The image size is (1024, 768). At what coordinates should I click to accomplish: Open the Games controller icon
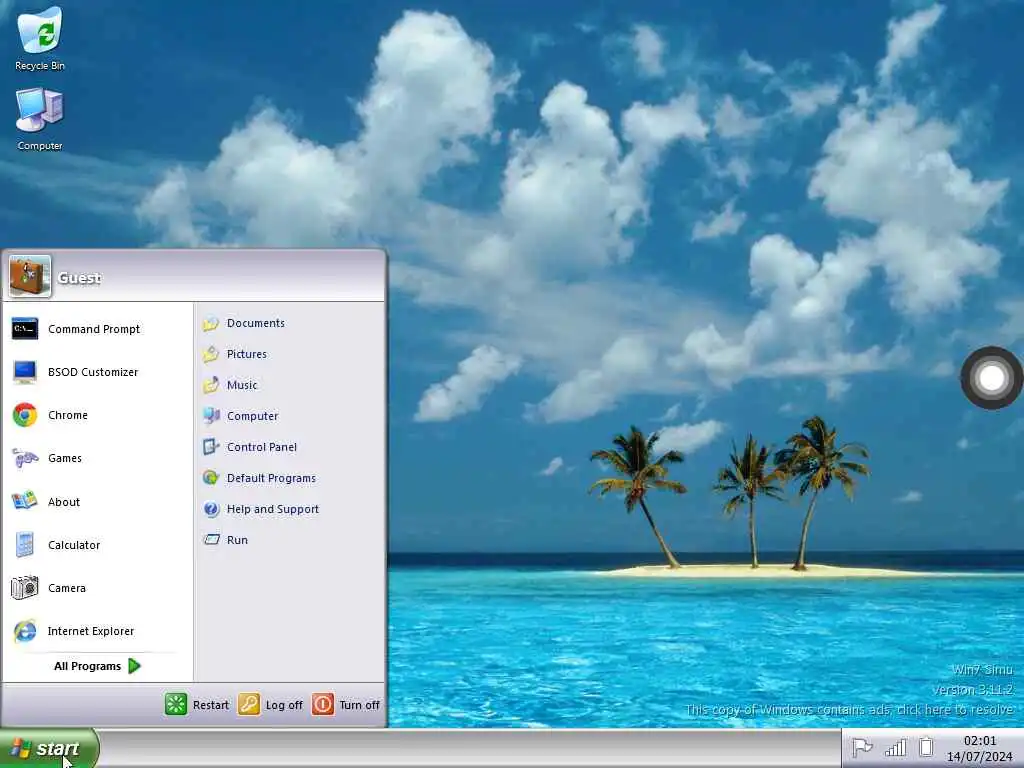[25, 458]
